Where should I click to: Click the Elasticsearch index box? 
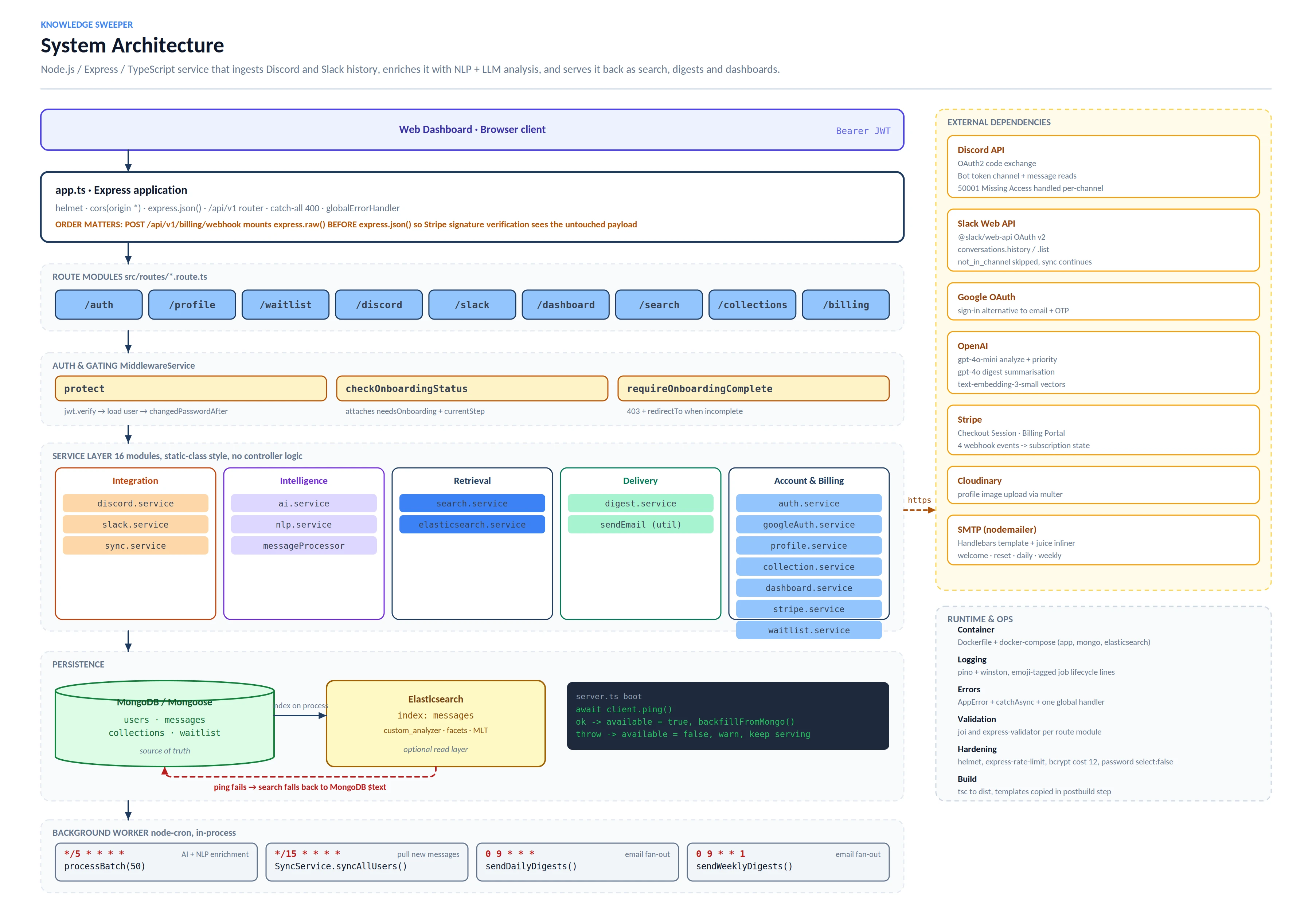436,724
